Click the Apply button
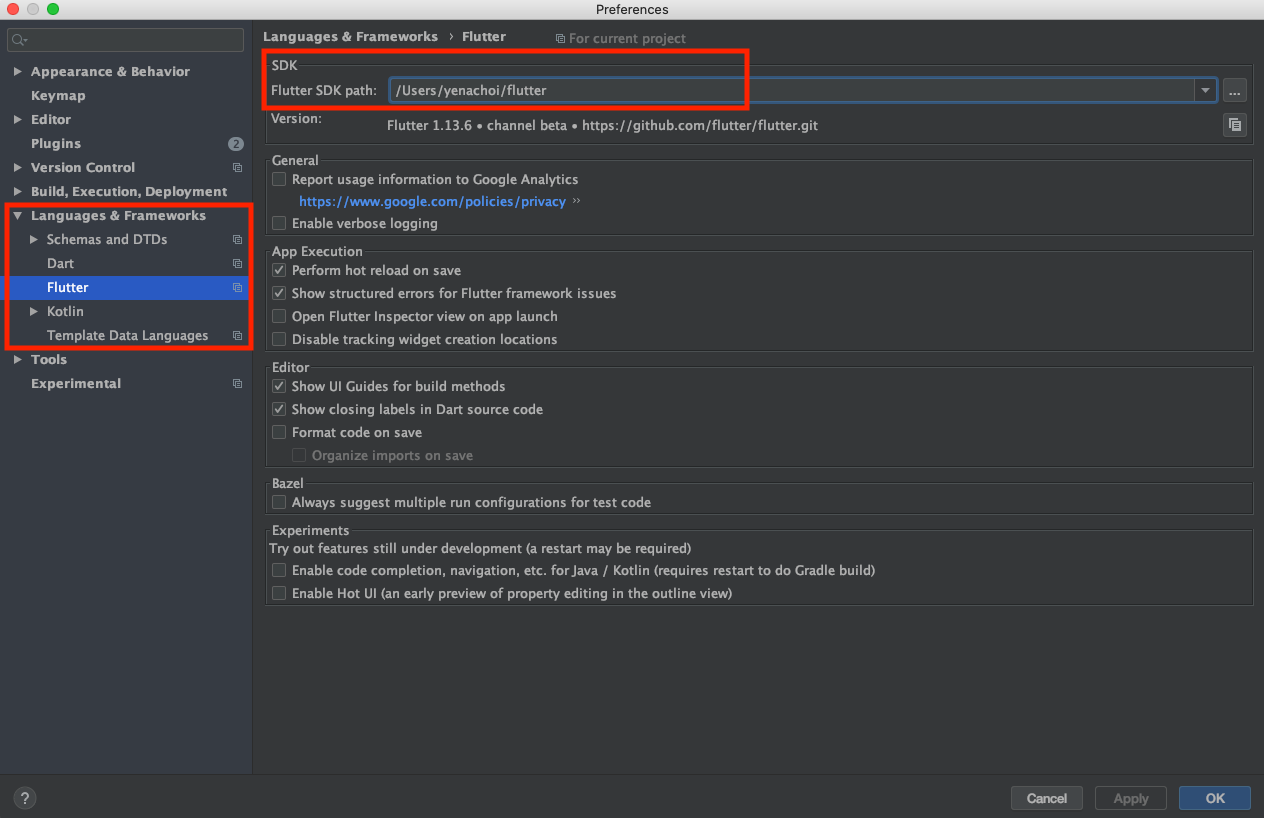Viewport: 1264px width, 818px height. tap(1131, 798)
